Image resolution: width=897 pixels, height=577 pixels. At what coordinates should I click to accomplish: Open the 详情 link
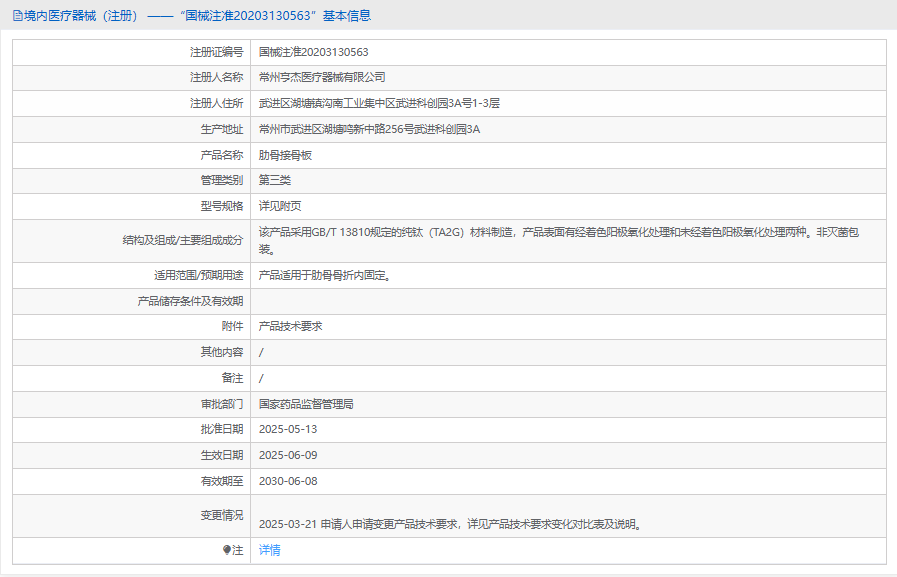coord(269,550)
